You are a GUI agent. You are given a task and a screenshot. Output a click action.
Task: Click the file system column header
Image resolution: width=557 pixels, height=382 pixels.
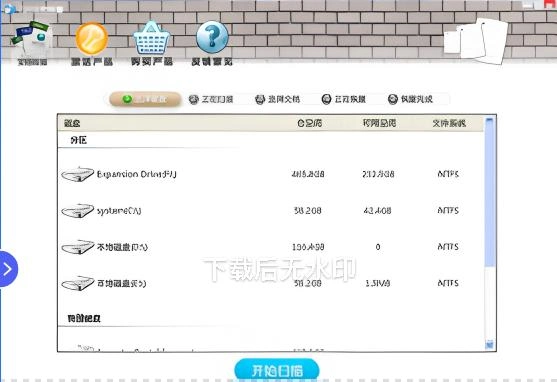tap(449, 123)
